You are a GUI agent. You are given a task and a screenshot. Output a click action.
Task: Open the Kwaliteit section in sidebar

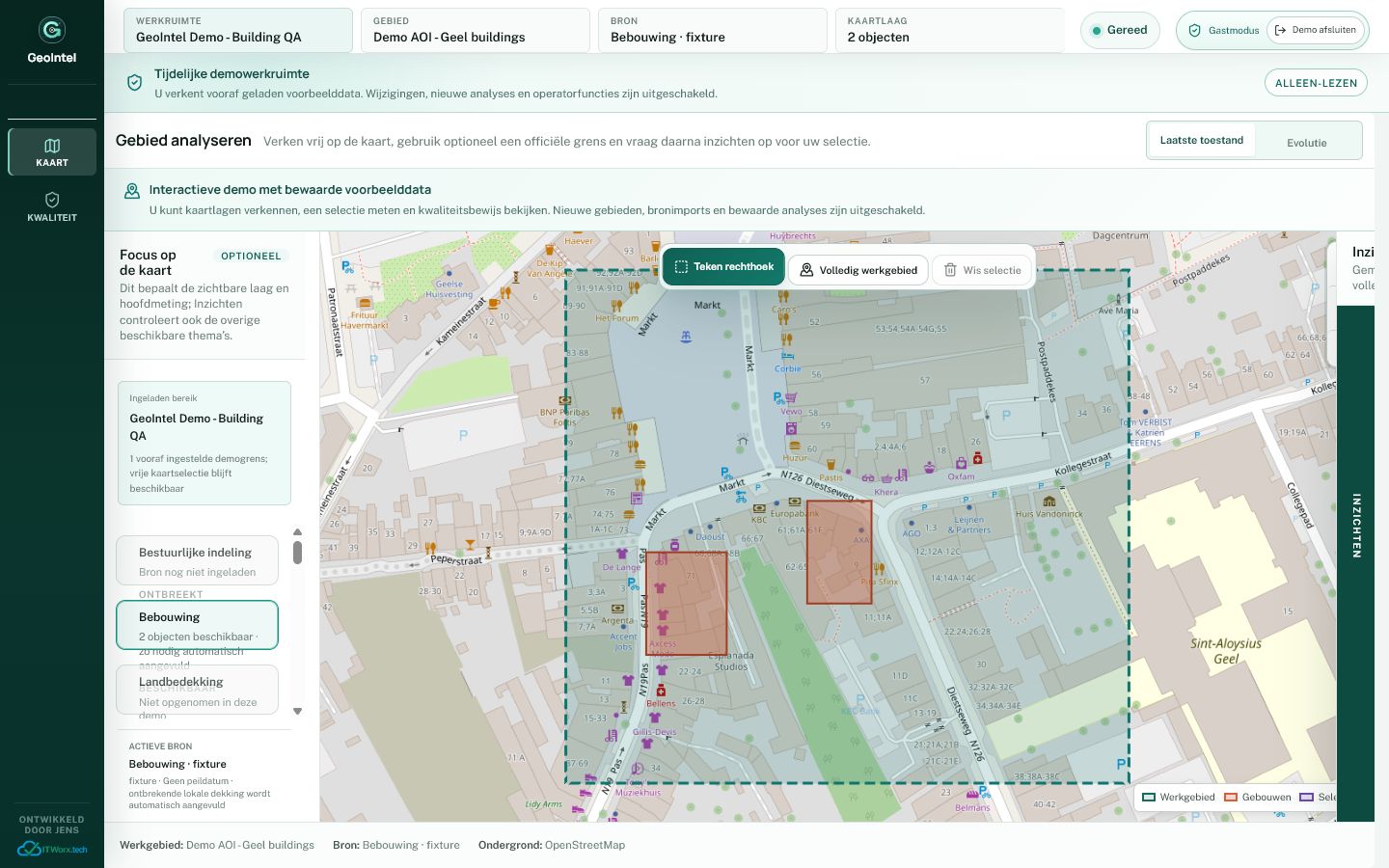coord(52,206)
